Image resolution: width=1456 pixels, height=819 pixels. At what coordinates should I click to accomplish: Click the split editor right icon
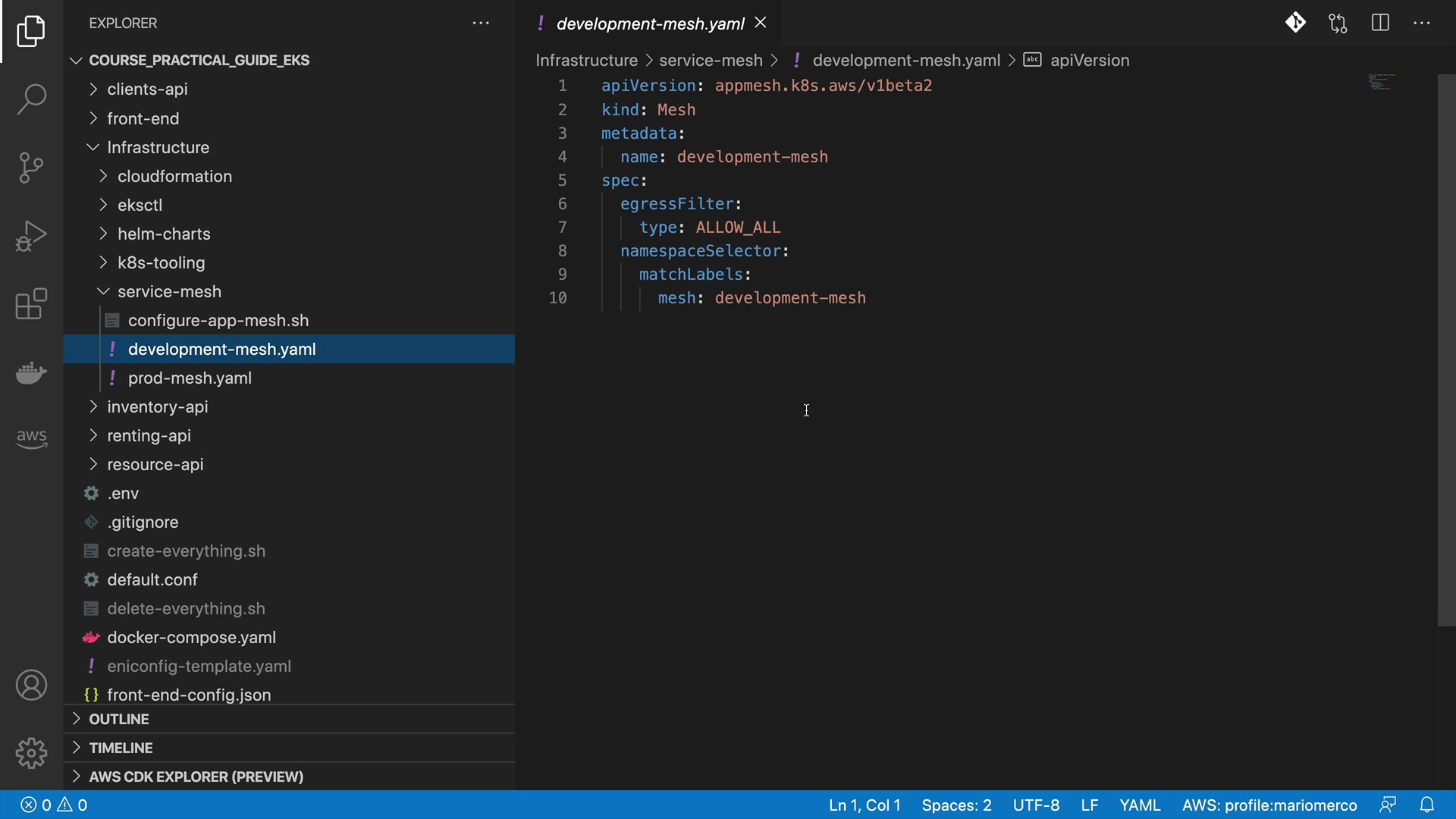[x=1380, y=23]
